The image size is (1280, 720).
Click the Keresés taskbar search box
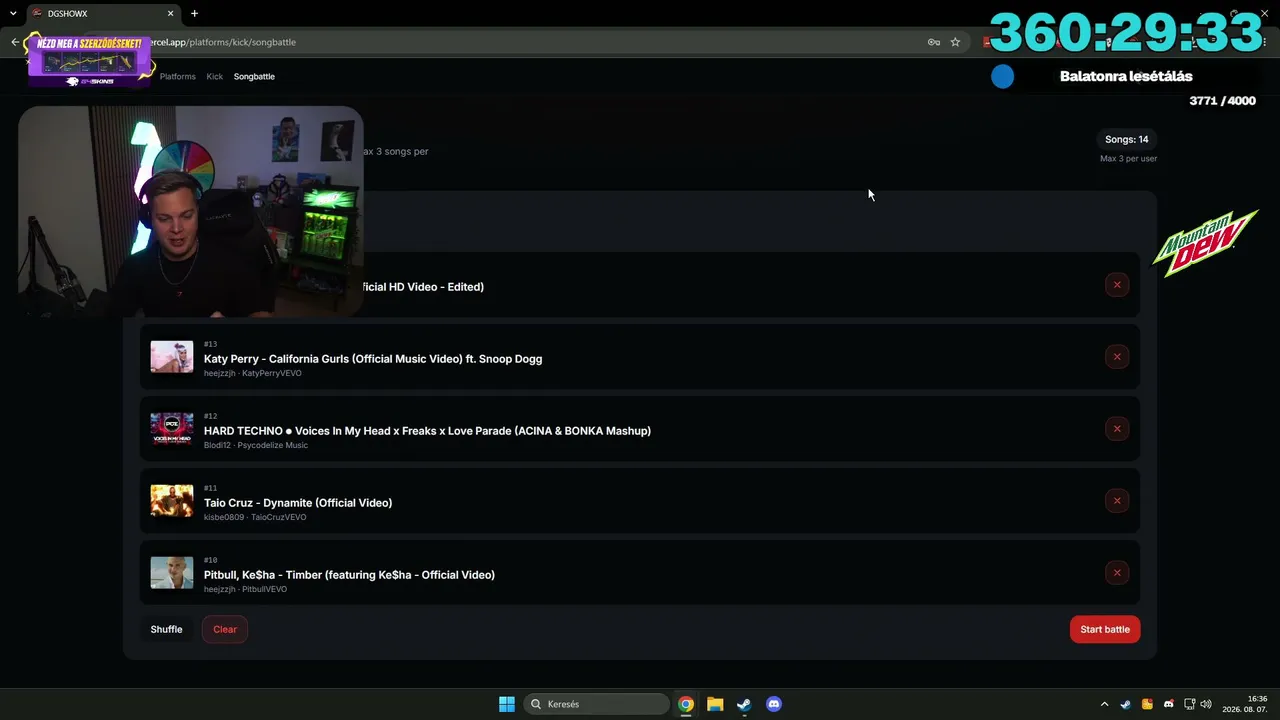[596, 704]
